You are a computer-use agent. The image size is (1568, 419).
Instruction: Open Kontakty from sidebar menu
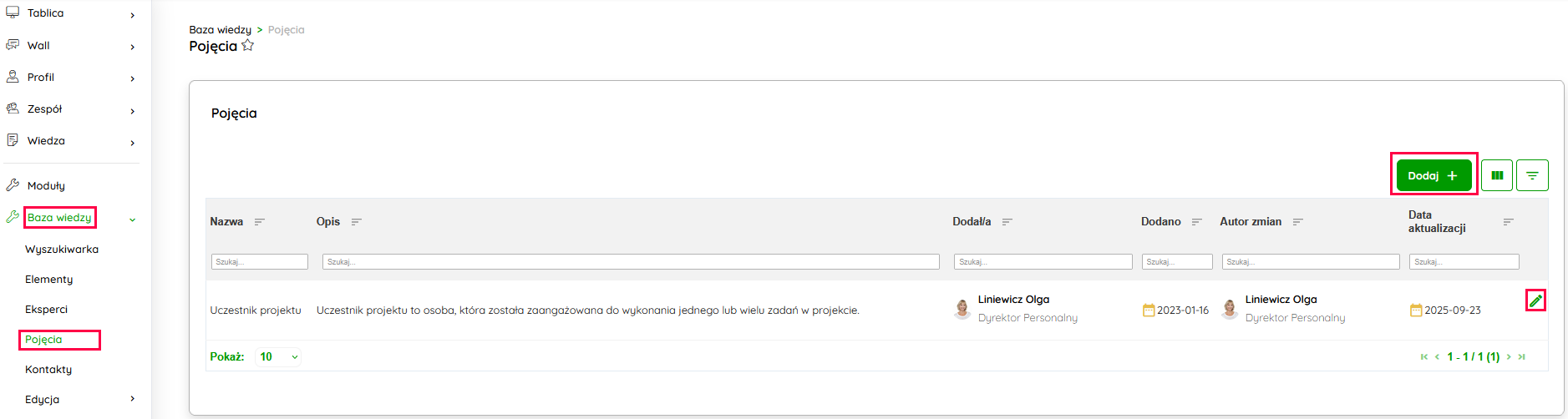[48, 370]
